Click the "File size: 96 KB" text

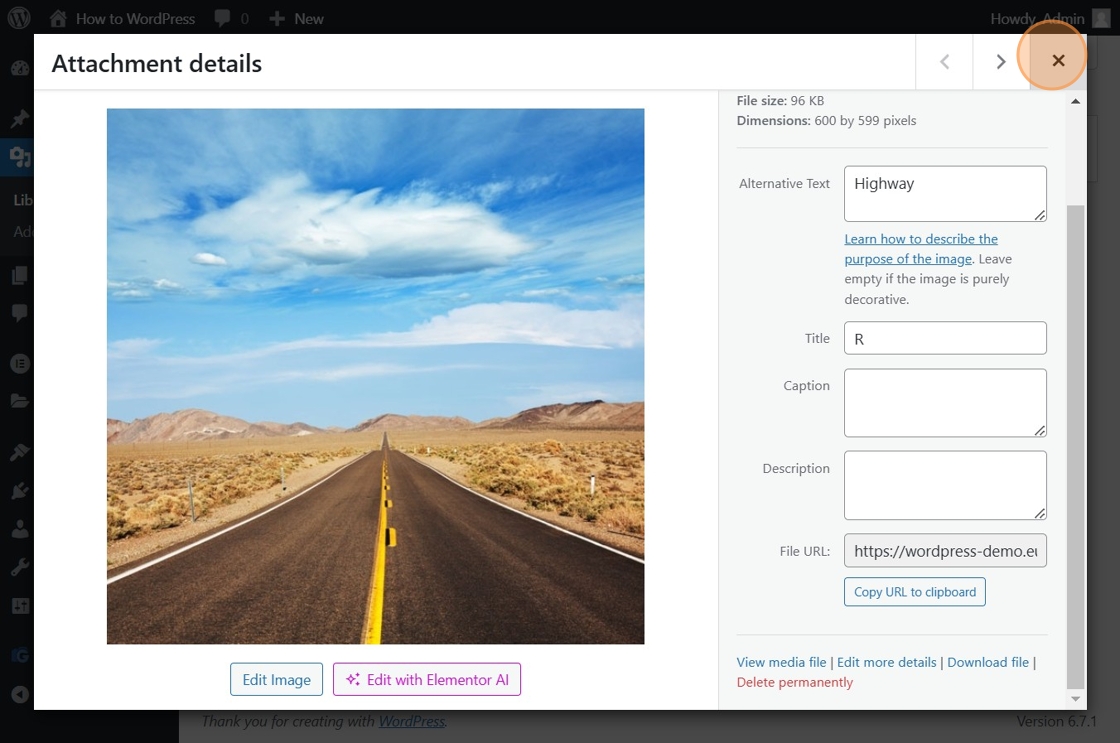click(x=780, y=101)
